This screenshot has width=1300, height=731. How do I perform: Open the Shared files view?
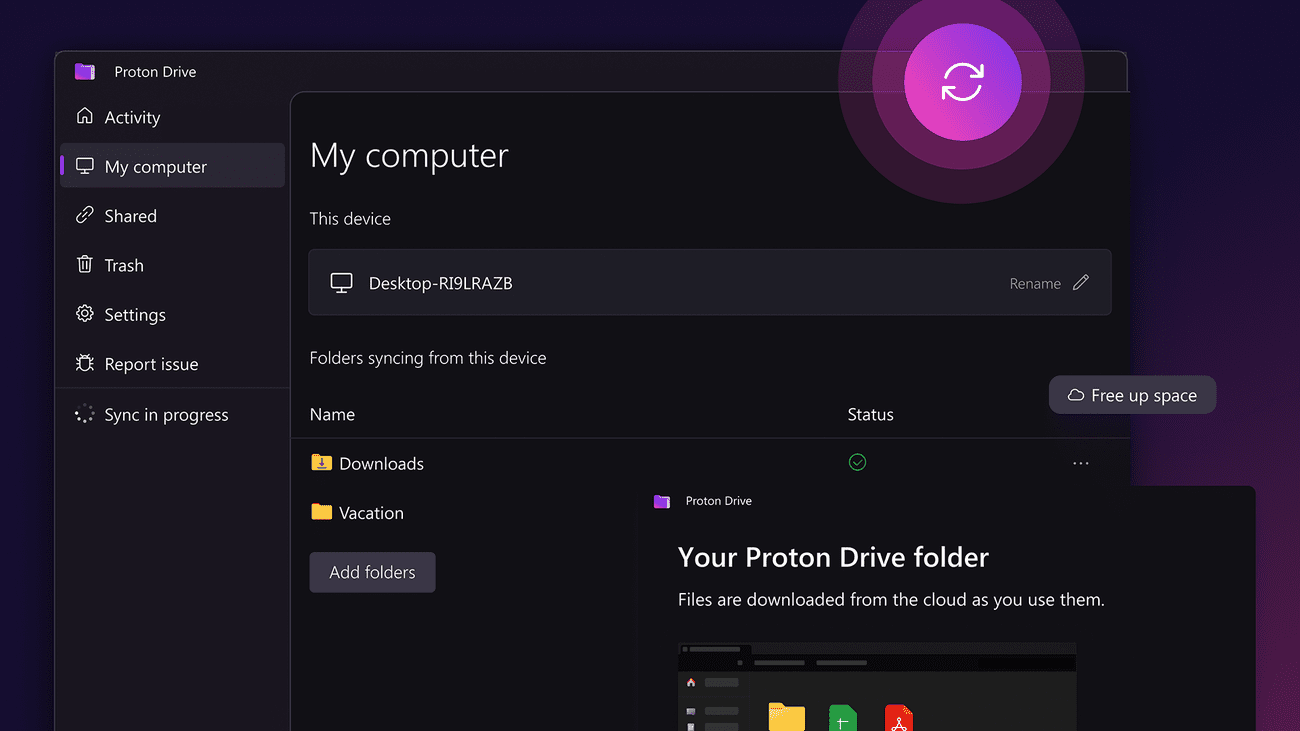(130, 215)
